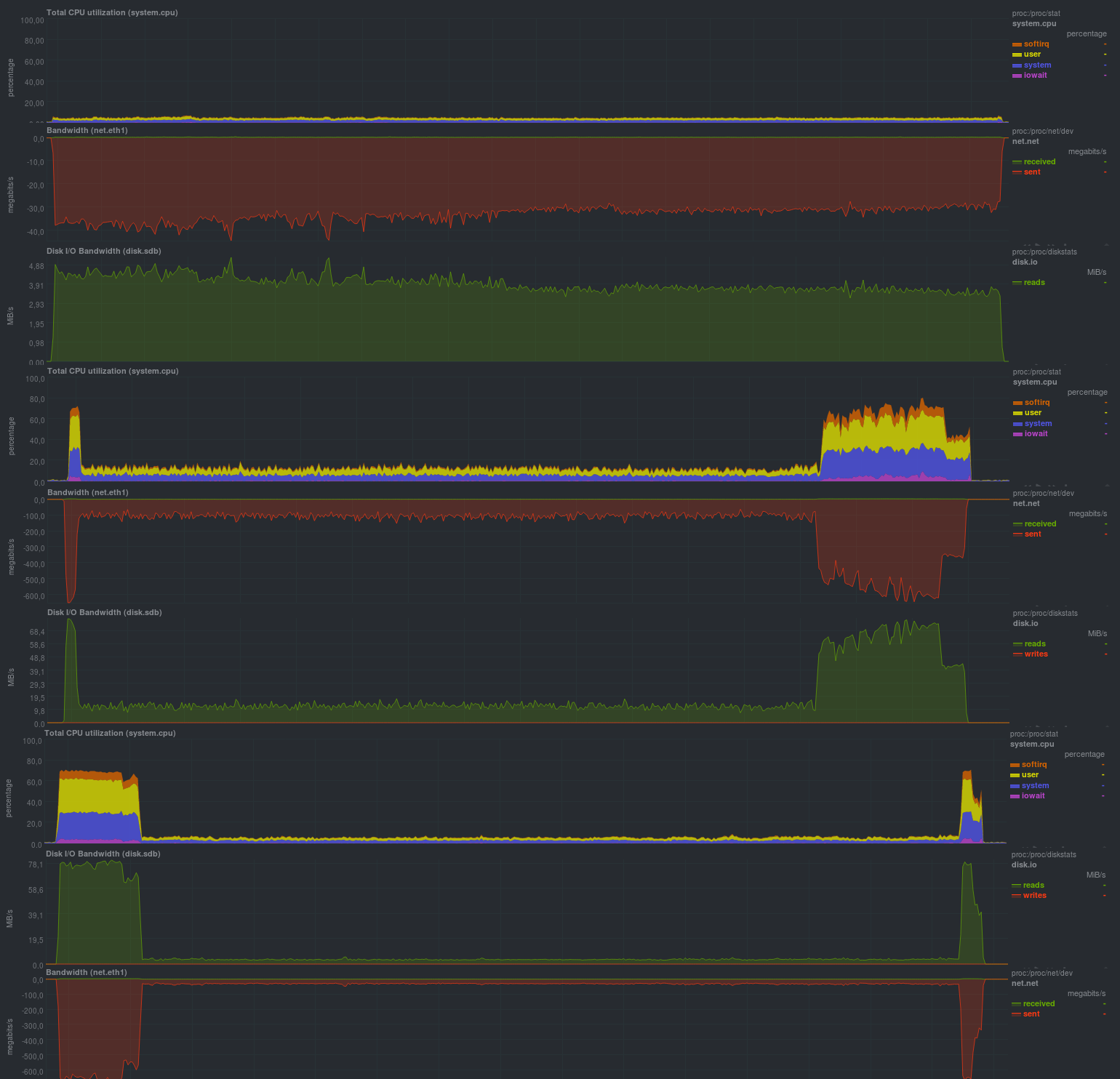Click 'proc:/proc/stat' beside the third CPU chart

(x=1034, y=734)
